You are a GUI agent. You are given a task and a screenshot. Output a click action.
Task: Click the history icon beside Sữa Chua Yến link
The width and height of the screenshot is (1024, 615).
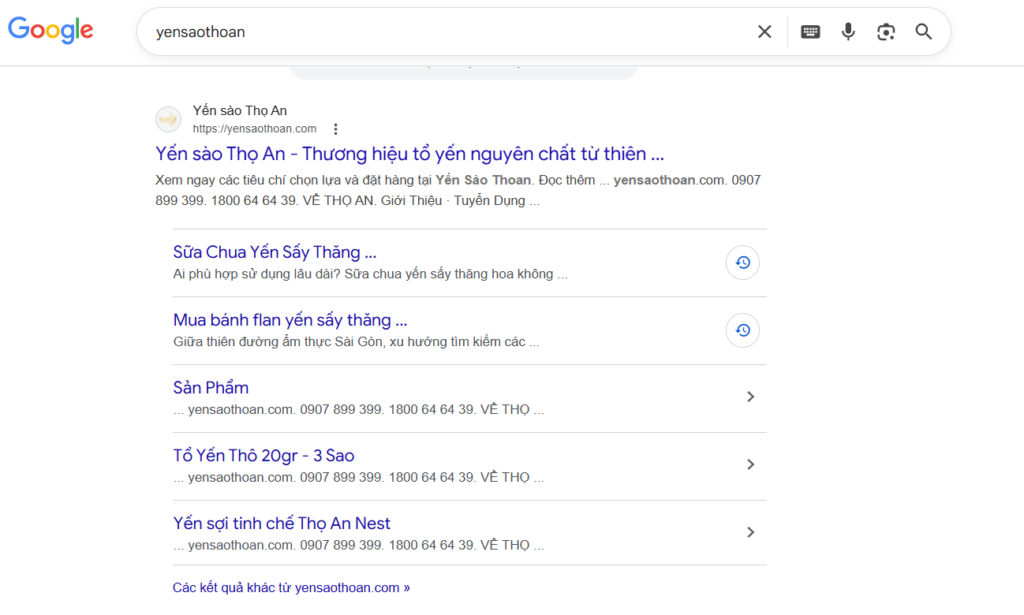(742, 262)
